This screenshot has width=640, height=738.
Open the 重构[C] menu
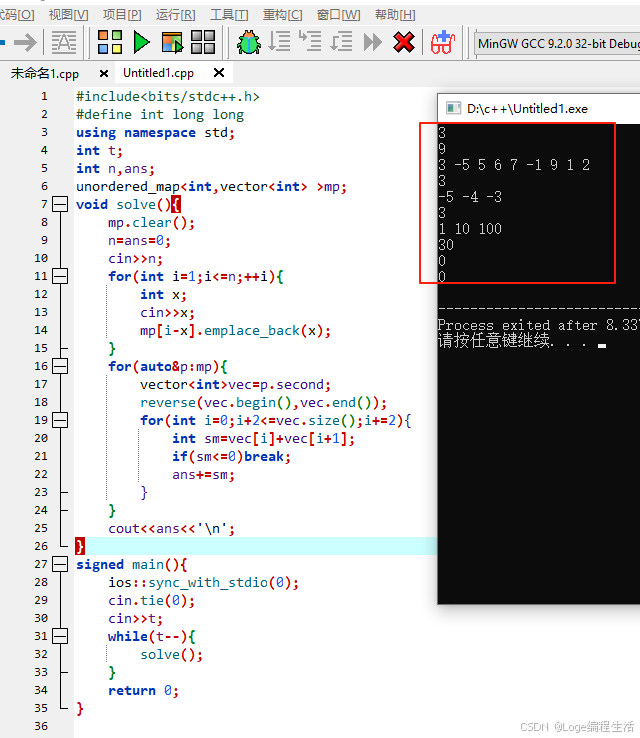[x=282, y=15]
